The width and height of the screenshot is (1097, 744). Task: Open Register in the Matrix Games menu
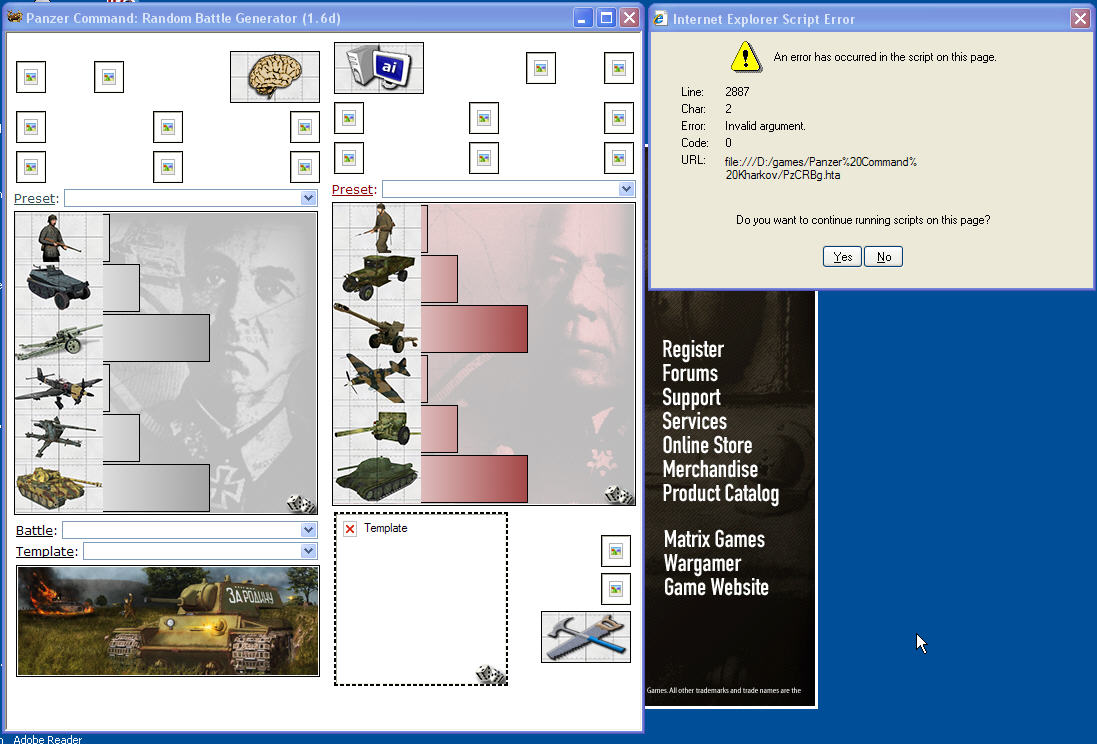coord(693,349)
